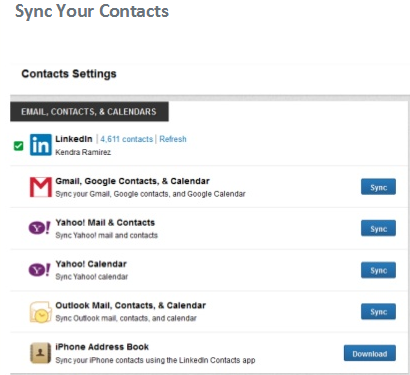
Task: Click the LinkedIn row title
Action: pos(74,139)
